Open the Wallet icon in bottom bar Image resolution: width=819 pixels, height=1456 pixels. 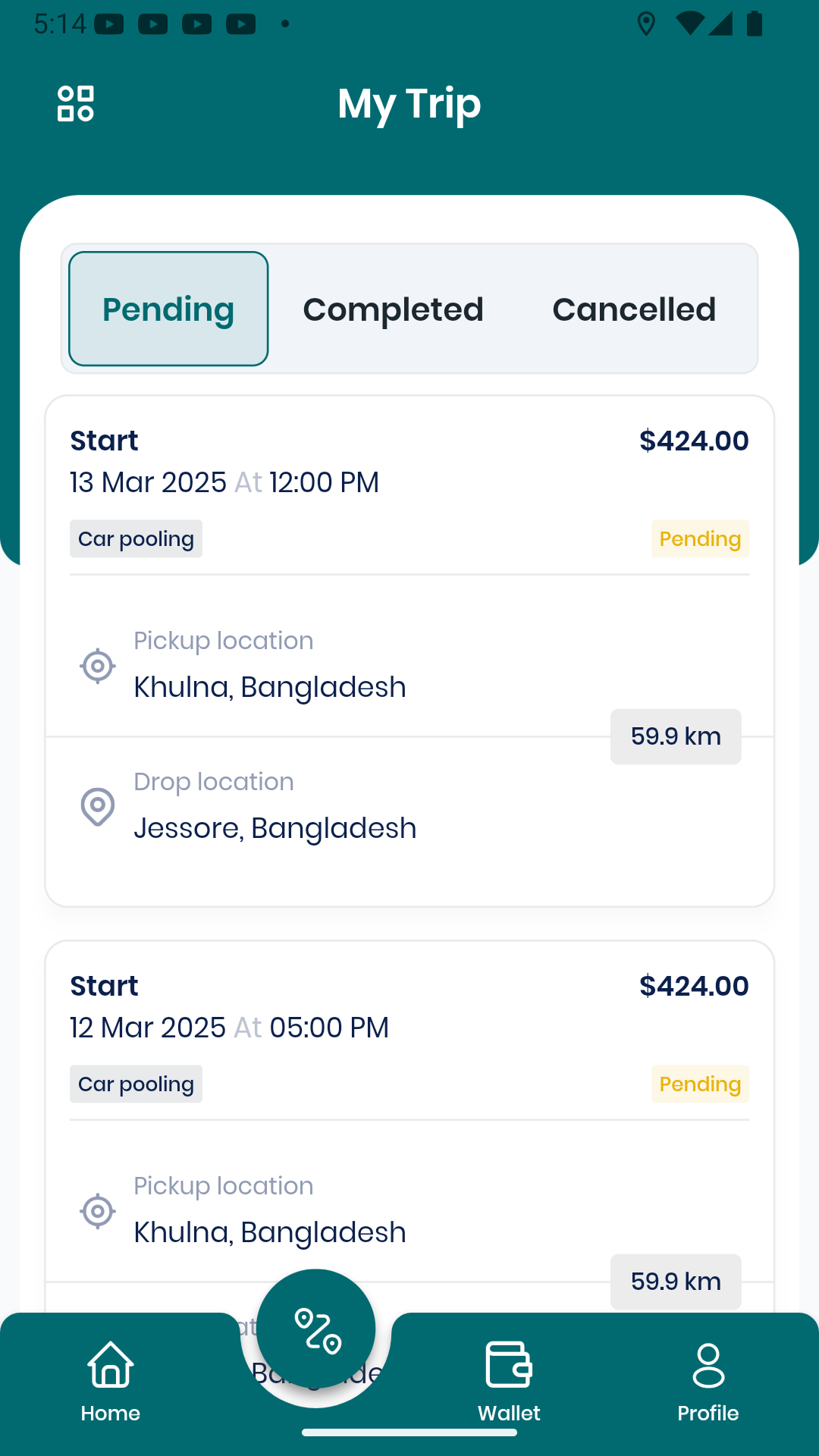point(509,1364)
